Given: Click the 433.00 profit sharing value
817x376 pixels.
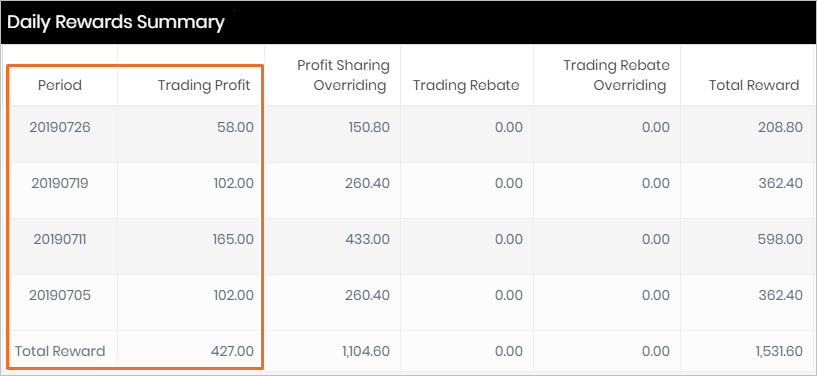Looking at the screenshot, I should click(367, 240).
